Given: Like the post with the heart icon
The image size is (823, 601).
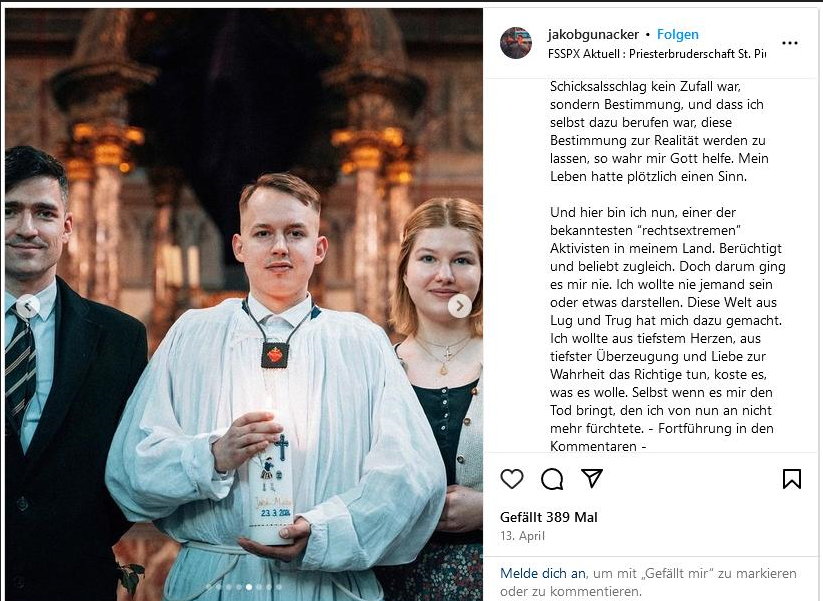Looking at the screenshot, I should 512,479.
